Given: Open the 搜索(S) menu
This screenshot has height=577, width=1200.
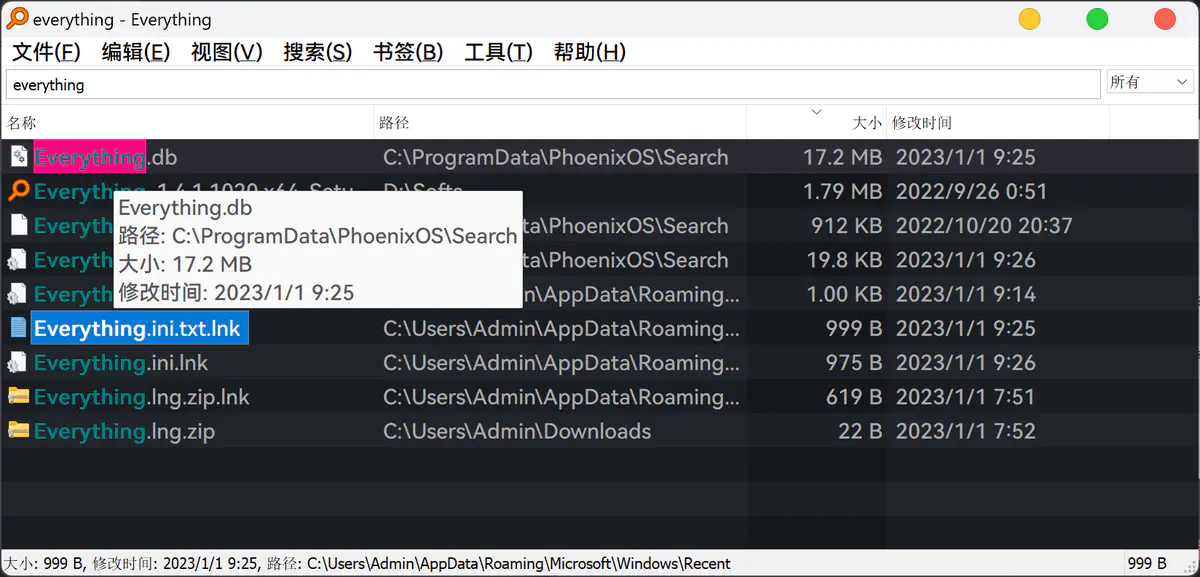Looking at the screenshot, I should (317, 52).
